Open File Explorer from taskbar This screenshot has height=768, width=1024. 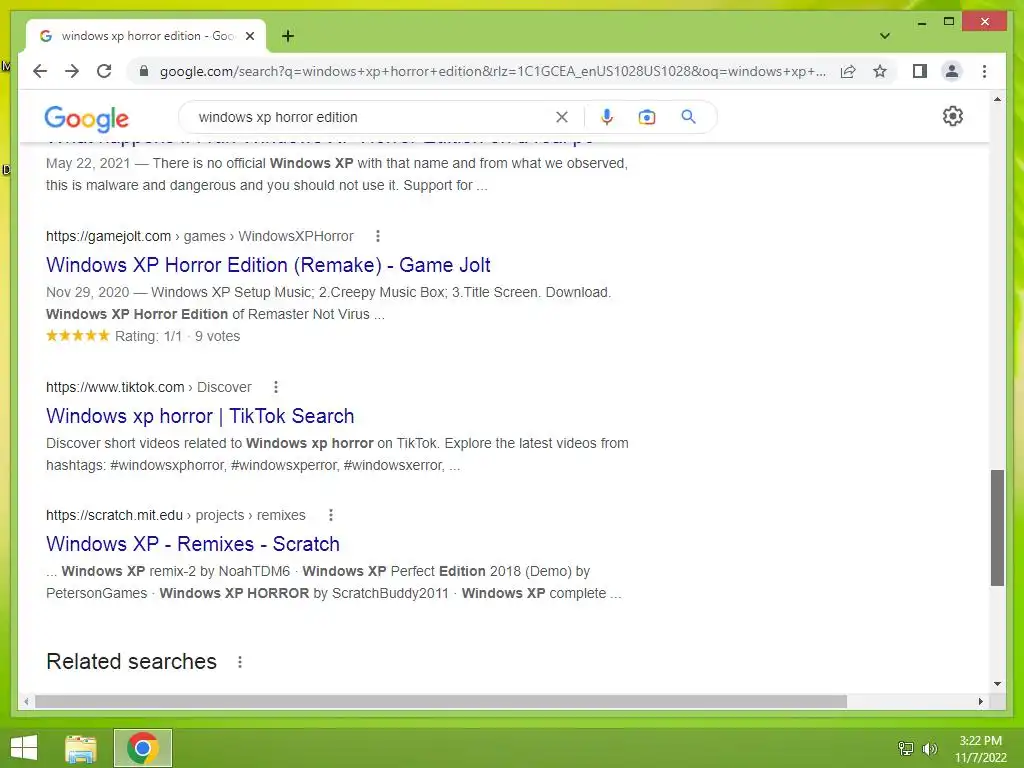(81, 748)
